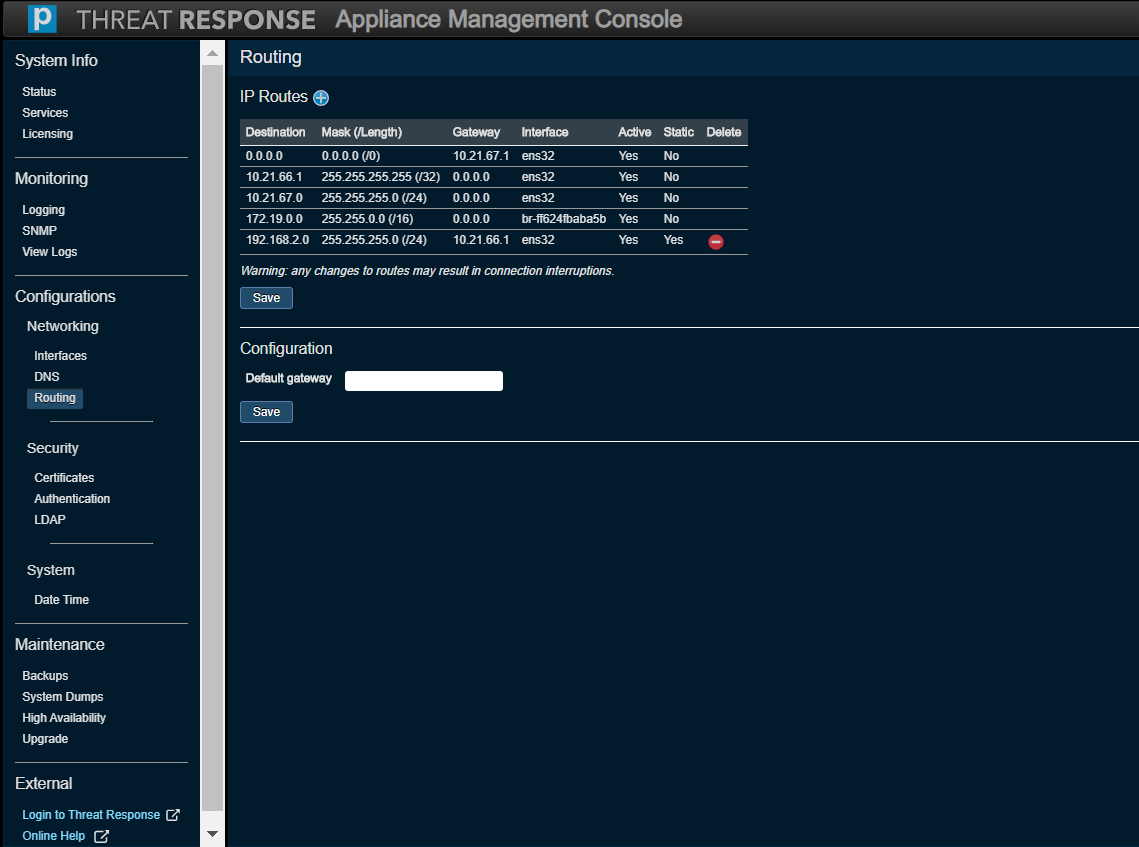This screenshot has width=1139, height=847.
Task: Open the SNMP monitoring settings
Action: tap(39, 231)
